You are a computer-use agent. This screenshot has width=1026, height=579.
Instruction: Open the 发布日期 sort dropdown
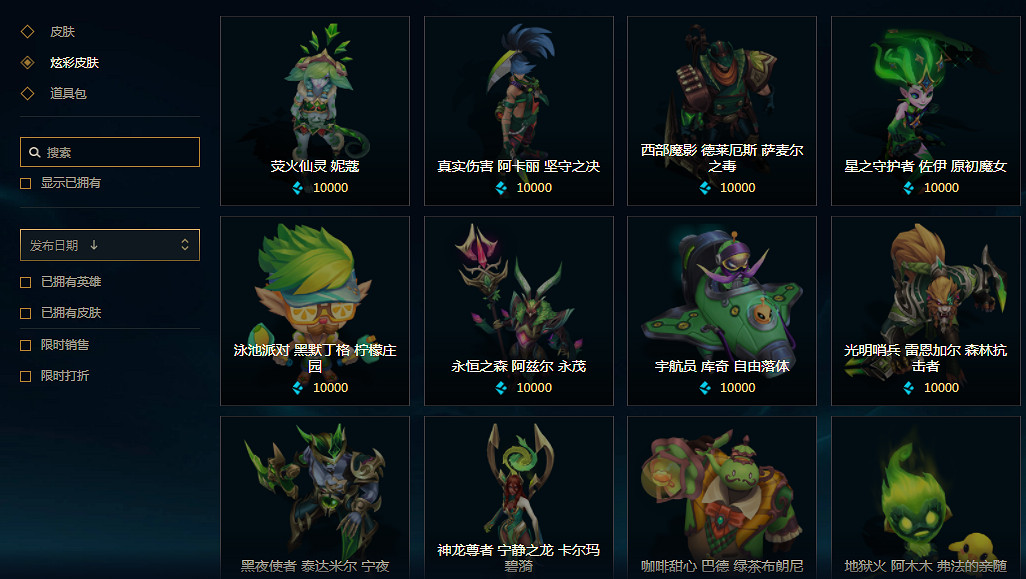(110, 245)
